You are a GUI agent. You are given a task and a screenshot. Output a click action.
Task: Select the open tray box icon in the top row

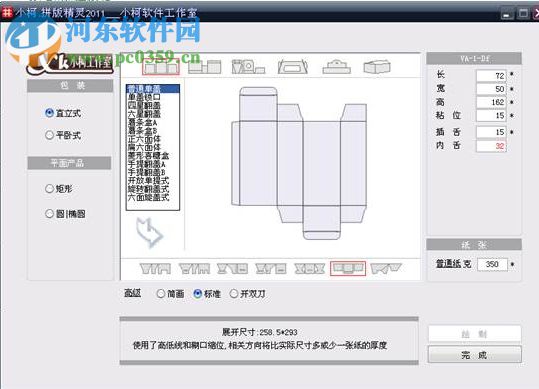click(x=293, y=67)
